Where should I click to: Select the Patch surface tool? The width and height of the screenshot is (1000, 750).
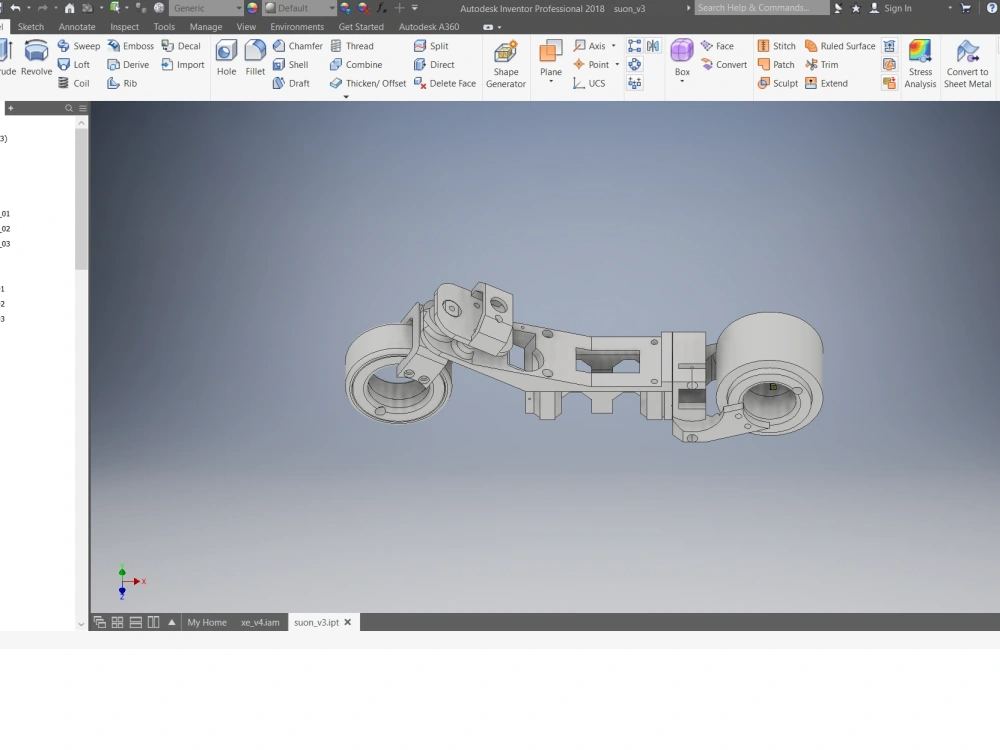tap(776, 64)
